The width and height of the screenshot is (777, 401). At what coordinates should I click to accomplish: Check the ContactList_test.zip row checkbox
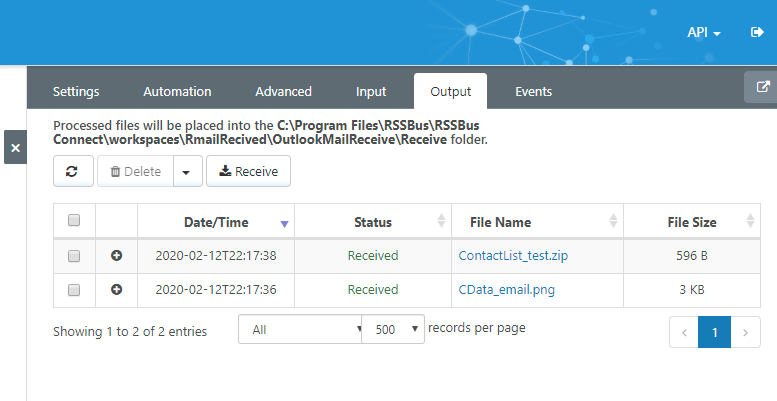click(74, 256)
